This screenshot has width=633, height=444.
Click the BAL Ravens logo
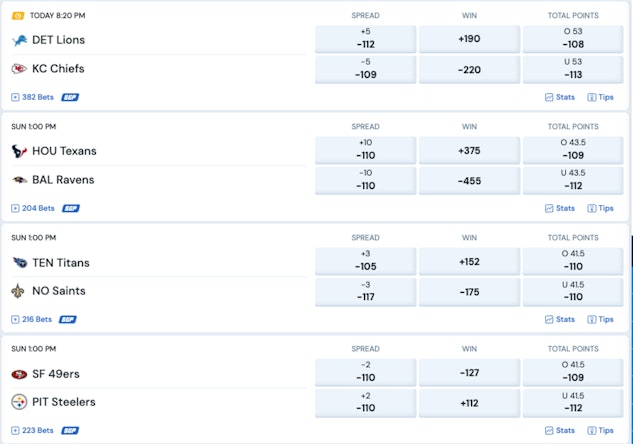point(18,180)
